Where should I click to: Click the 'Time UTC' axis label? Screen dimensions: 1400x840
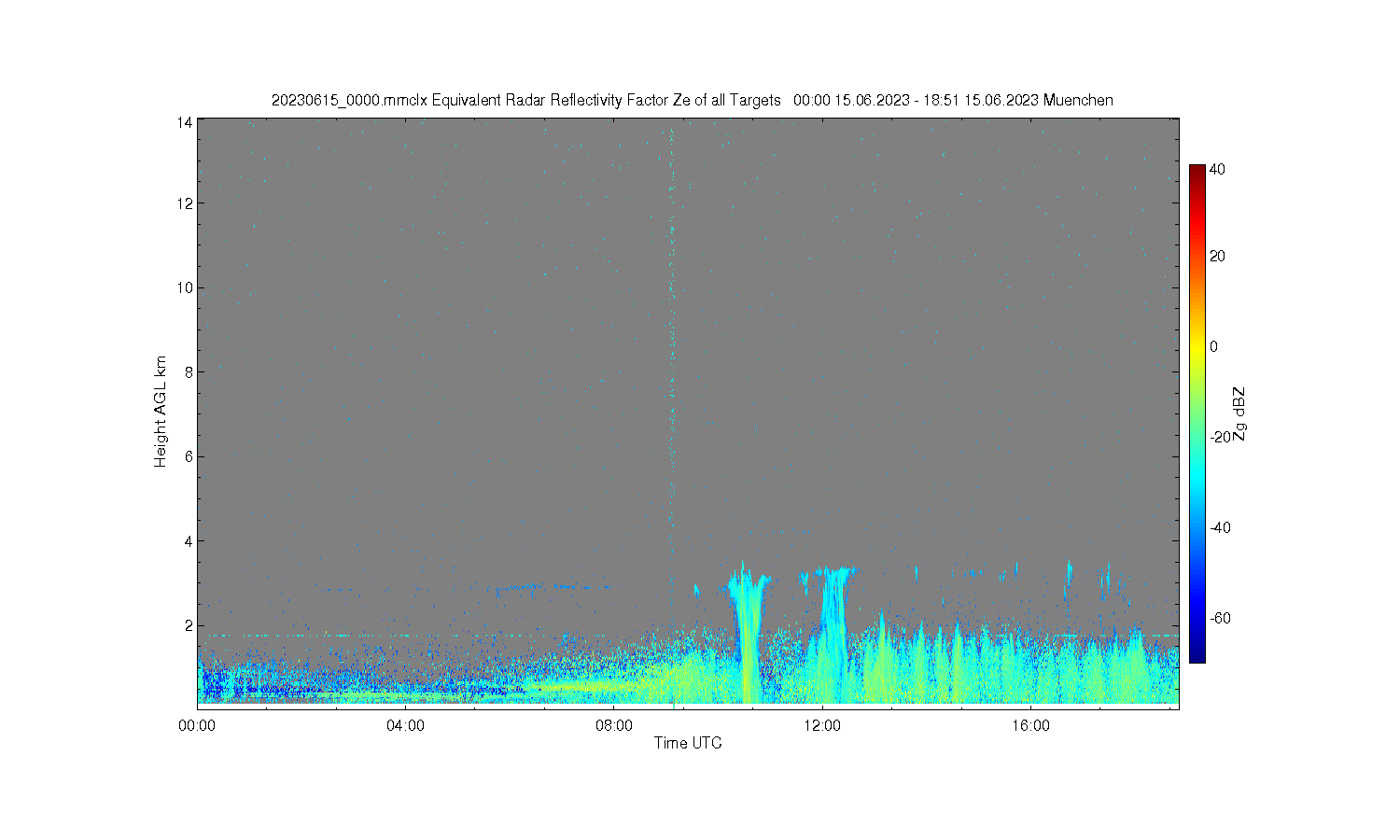point(688,743)
